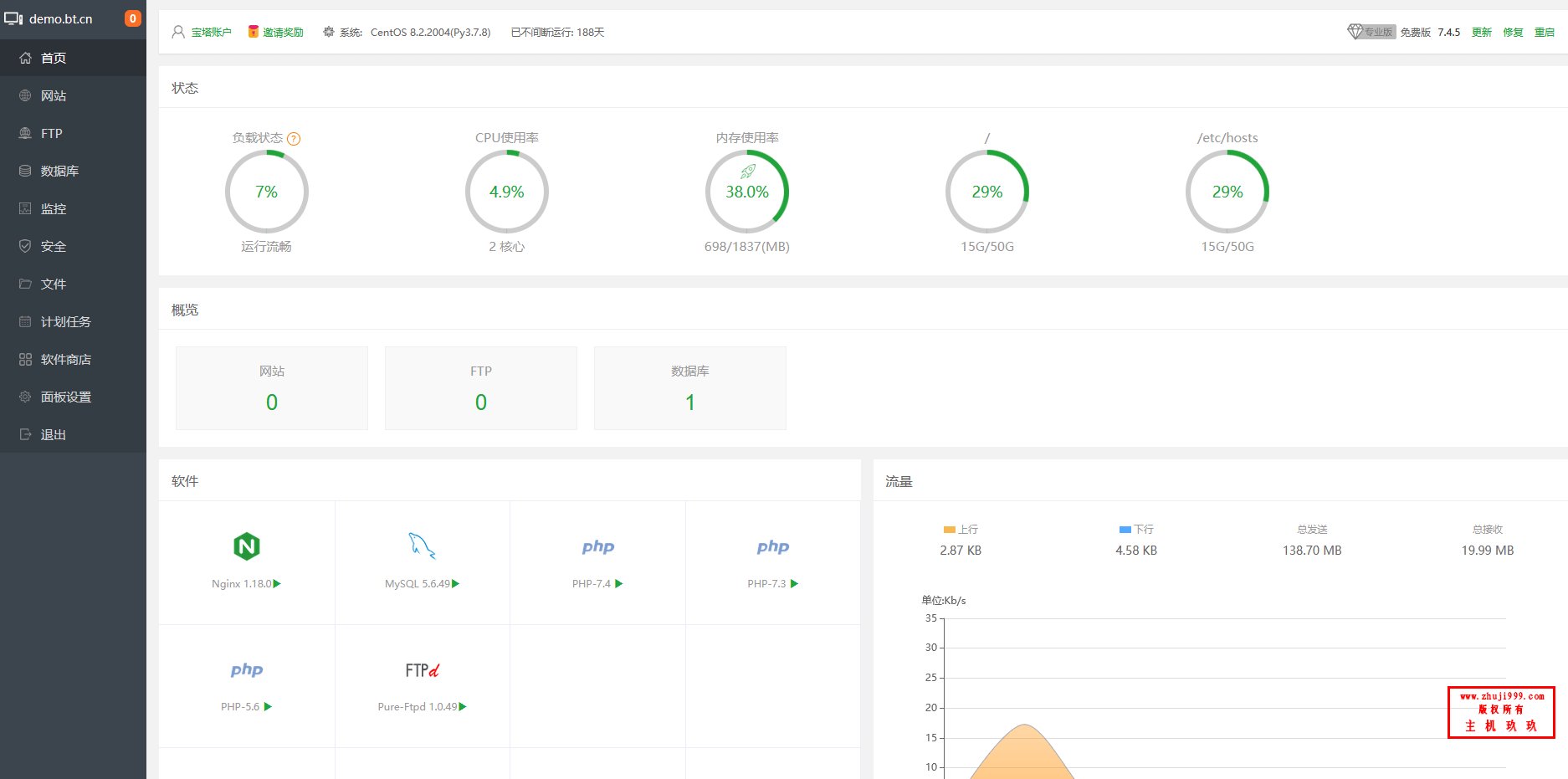Click the user icon by 宝塔账户
This screenshot has width=1568, height=779.
(178, 32)
